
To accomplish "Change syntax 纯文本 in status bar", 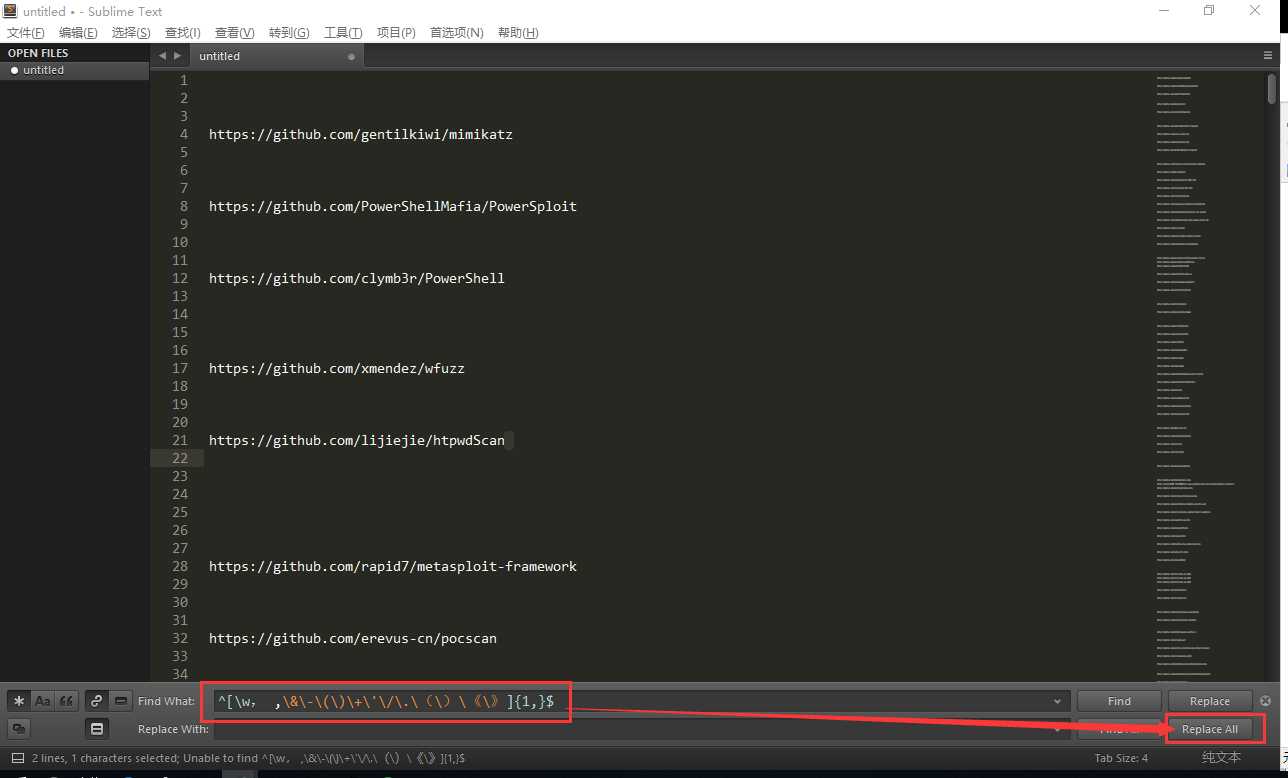I will click(x=1221, y=758).
